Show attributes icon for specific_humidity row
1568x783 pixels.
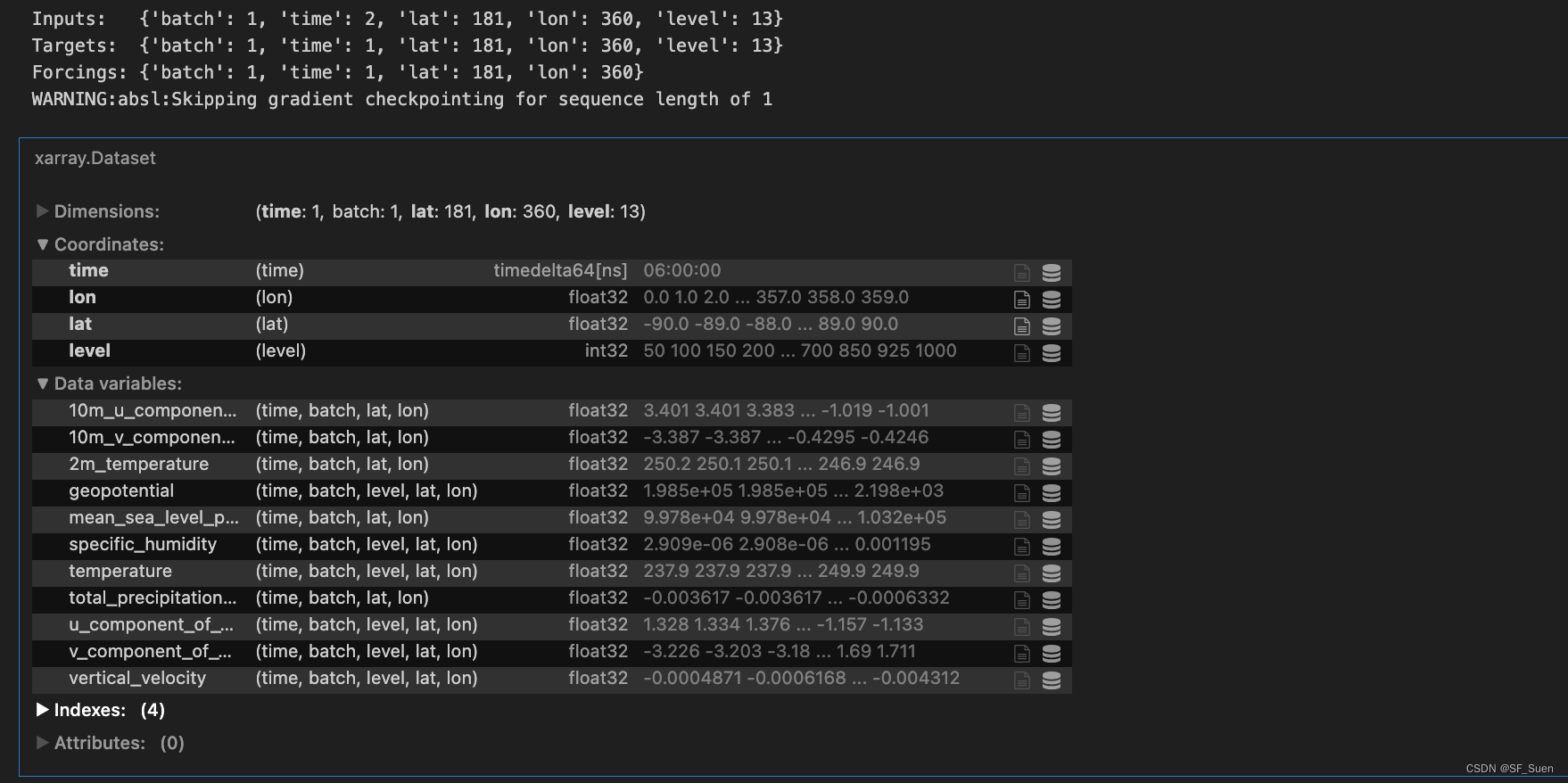[x=1022, y=546]
